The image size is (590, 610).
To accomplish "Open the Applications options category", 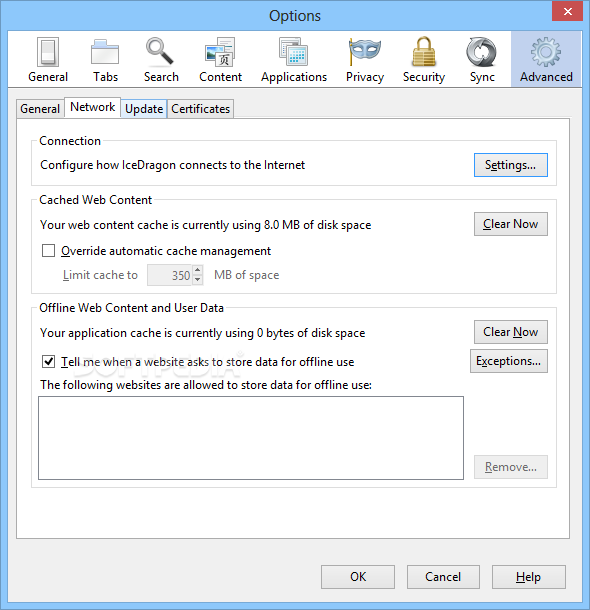I will (294, 60).
